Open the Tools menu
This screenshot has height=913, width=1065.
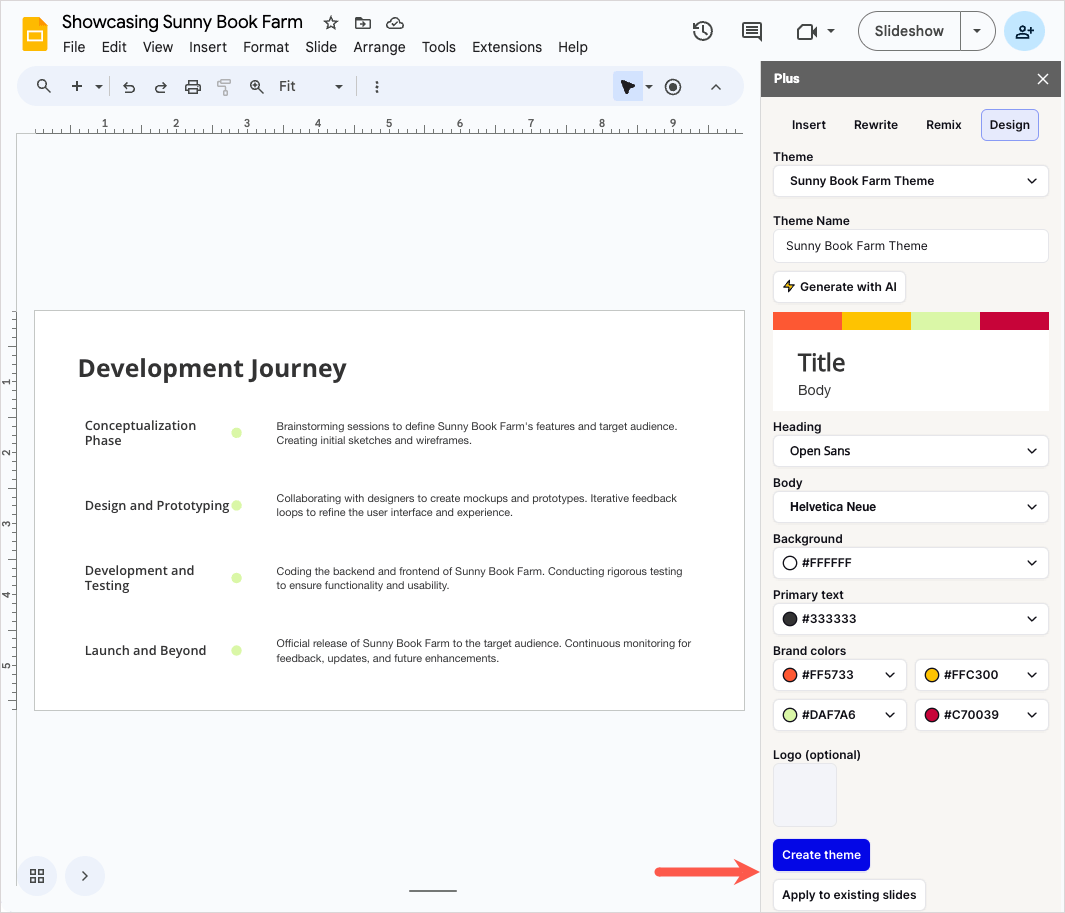pos(439,47)
